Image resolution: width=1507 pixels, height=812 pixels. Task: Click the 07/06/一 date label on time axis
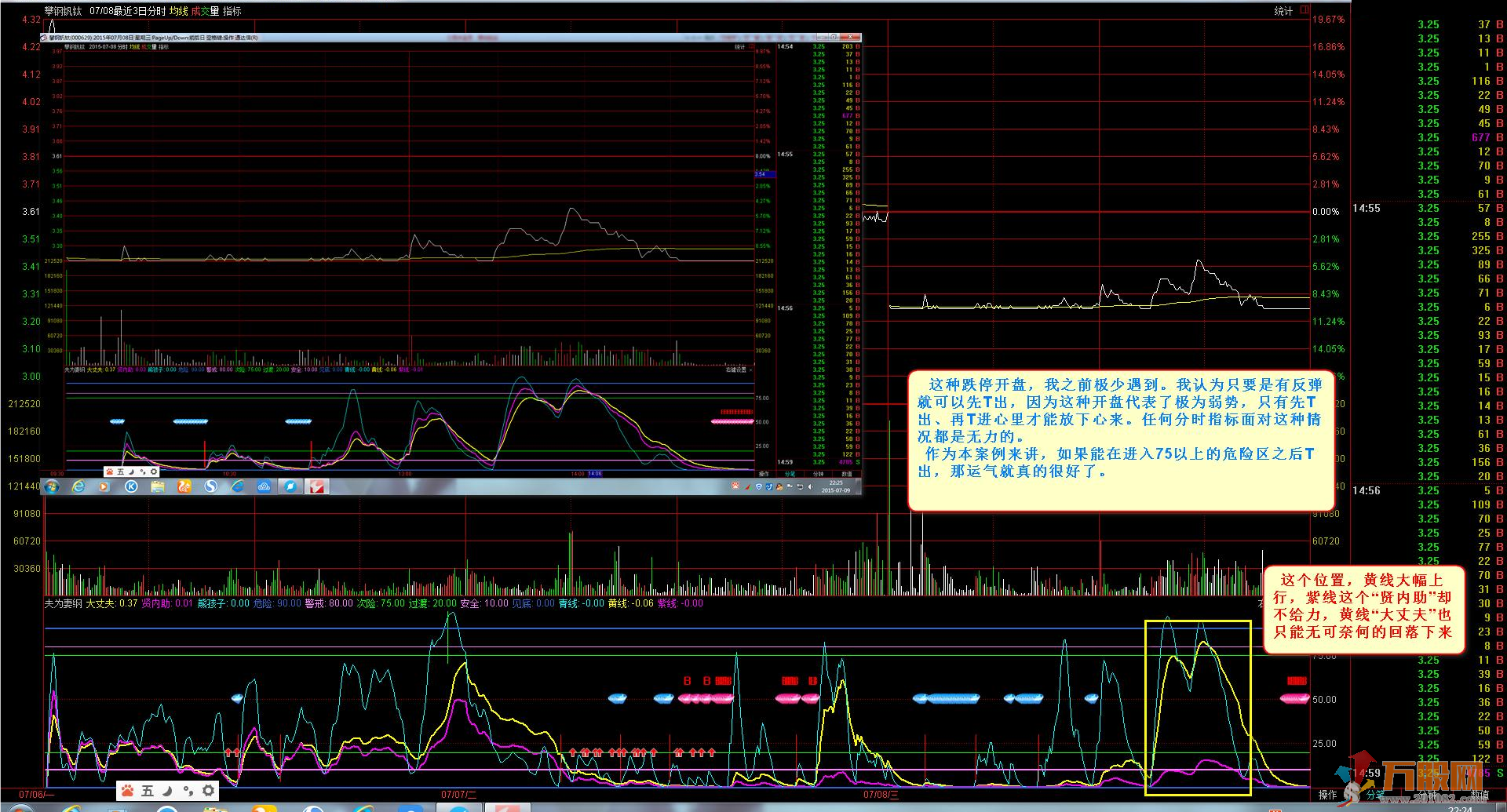point(37,795)
